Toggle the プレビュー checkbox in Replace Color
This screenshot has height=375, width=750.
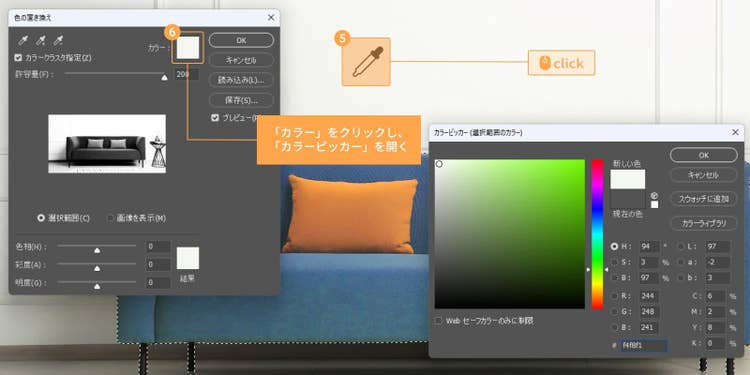point(215,118)
